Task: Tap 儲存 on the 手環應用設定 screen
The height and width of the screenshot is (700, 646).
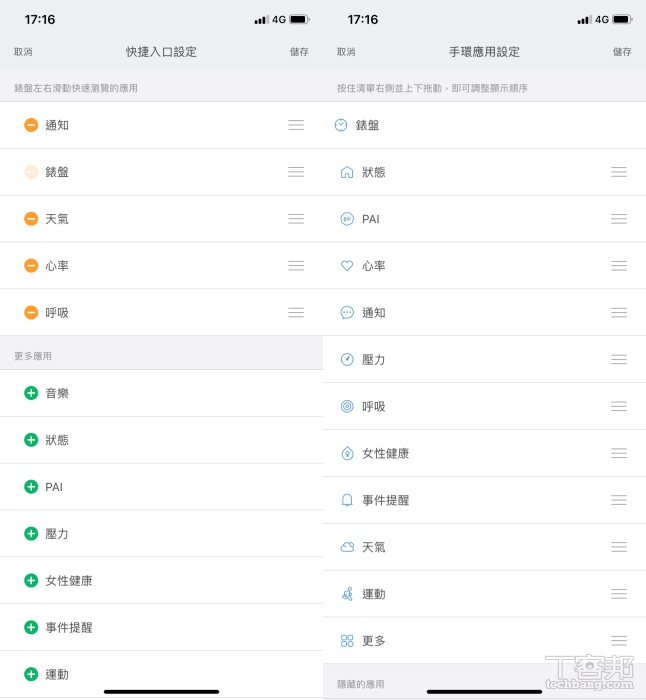Action: [x=622, y=52]
